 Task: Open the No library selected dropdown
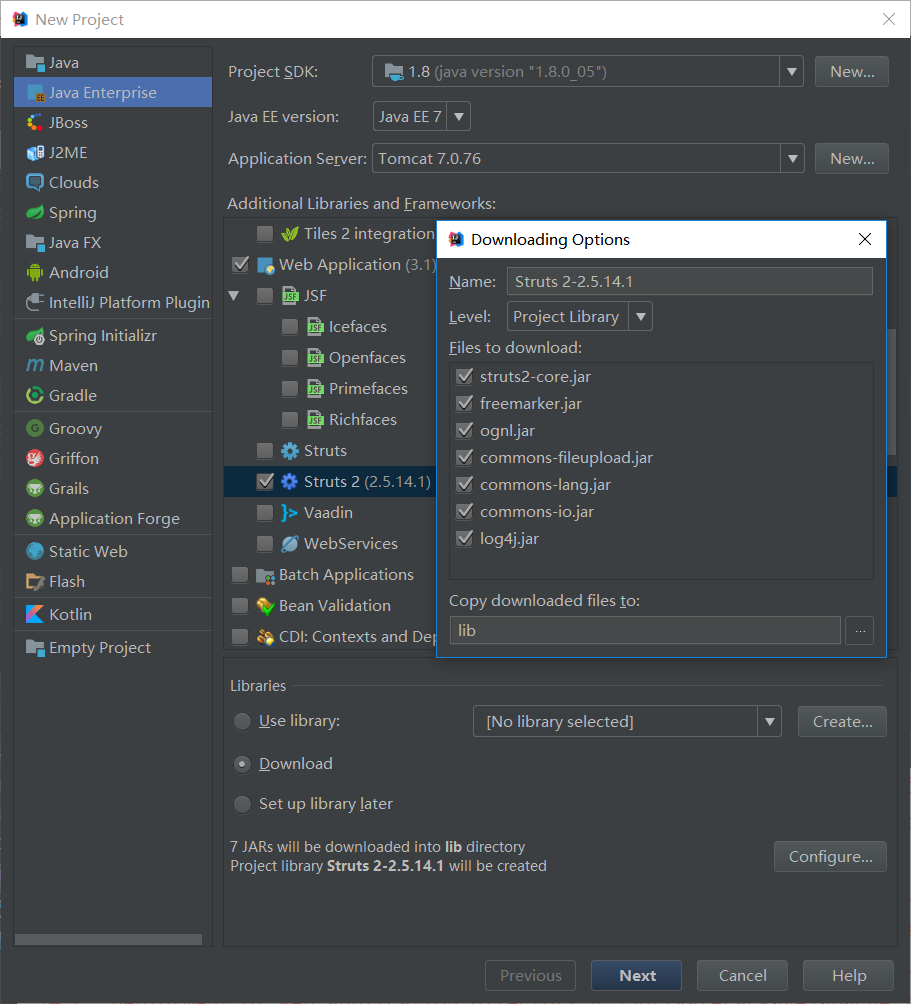tap(769, 722)
